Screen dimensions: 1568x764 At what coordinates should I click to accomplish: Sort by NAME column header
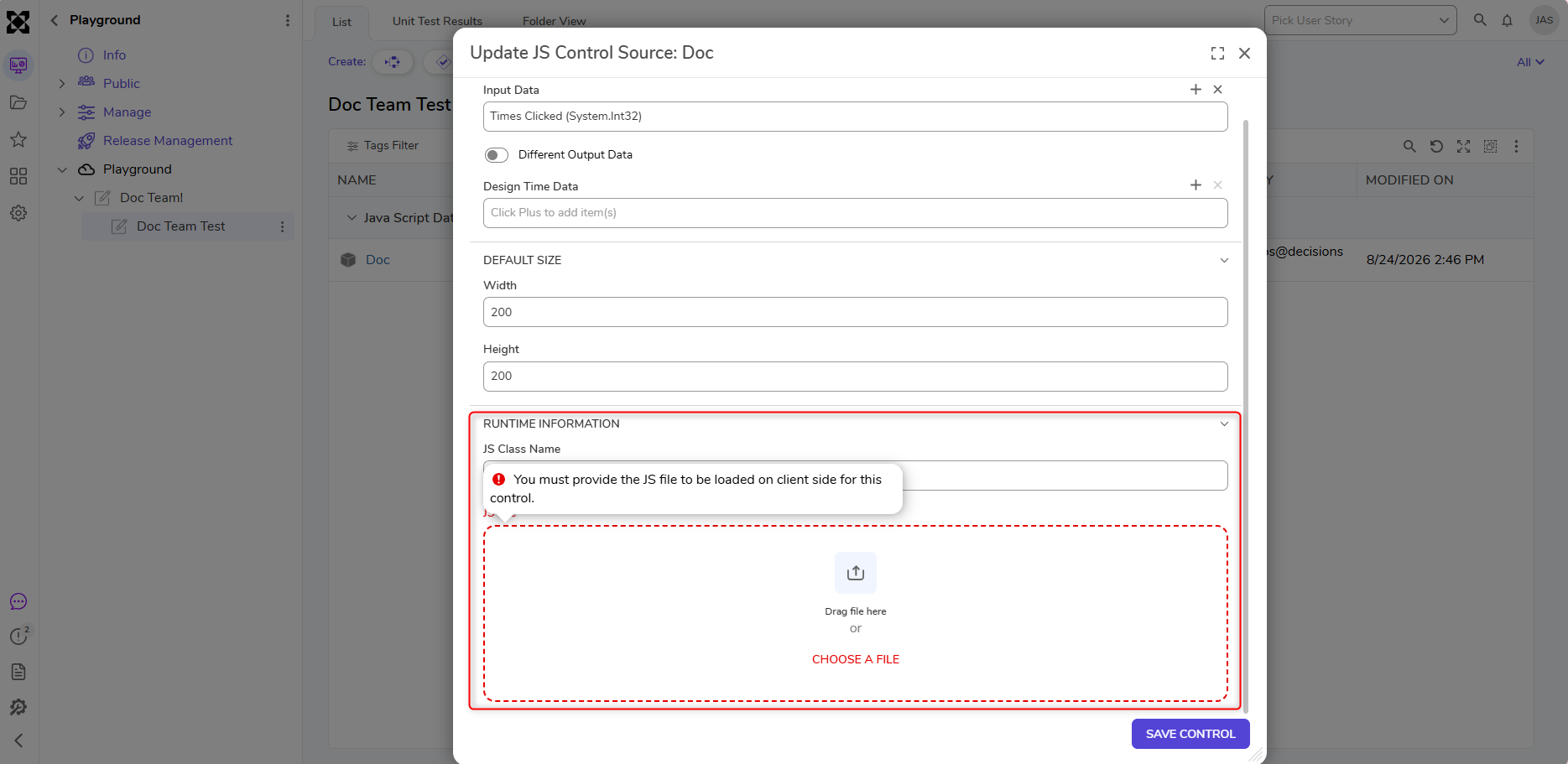coord(357,180)
